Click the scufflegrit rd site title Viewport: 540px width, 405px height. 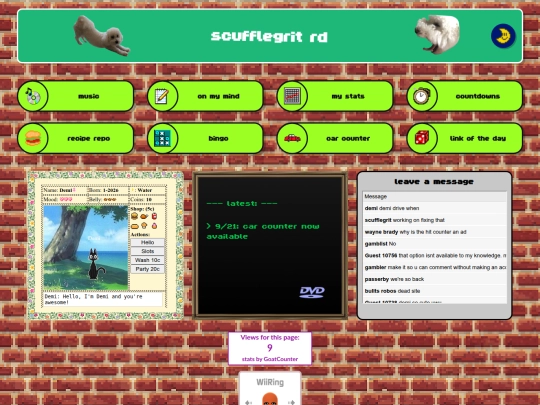269,36
